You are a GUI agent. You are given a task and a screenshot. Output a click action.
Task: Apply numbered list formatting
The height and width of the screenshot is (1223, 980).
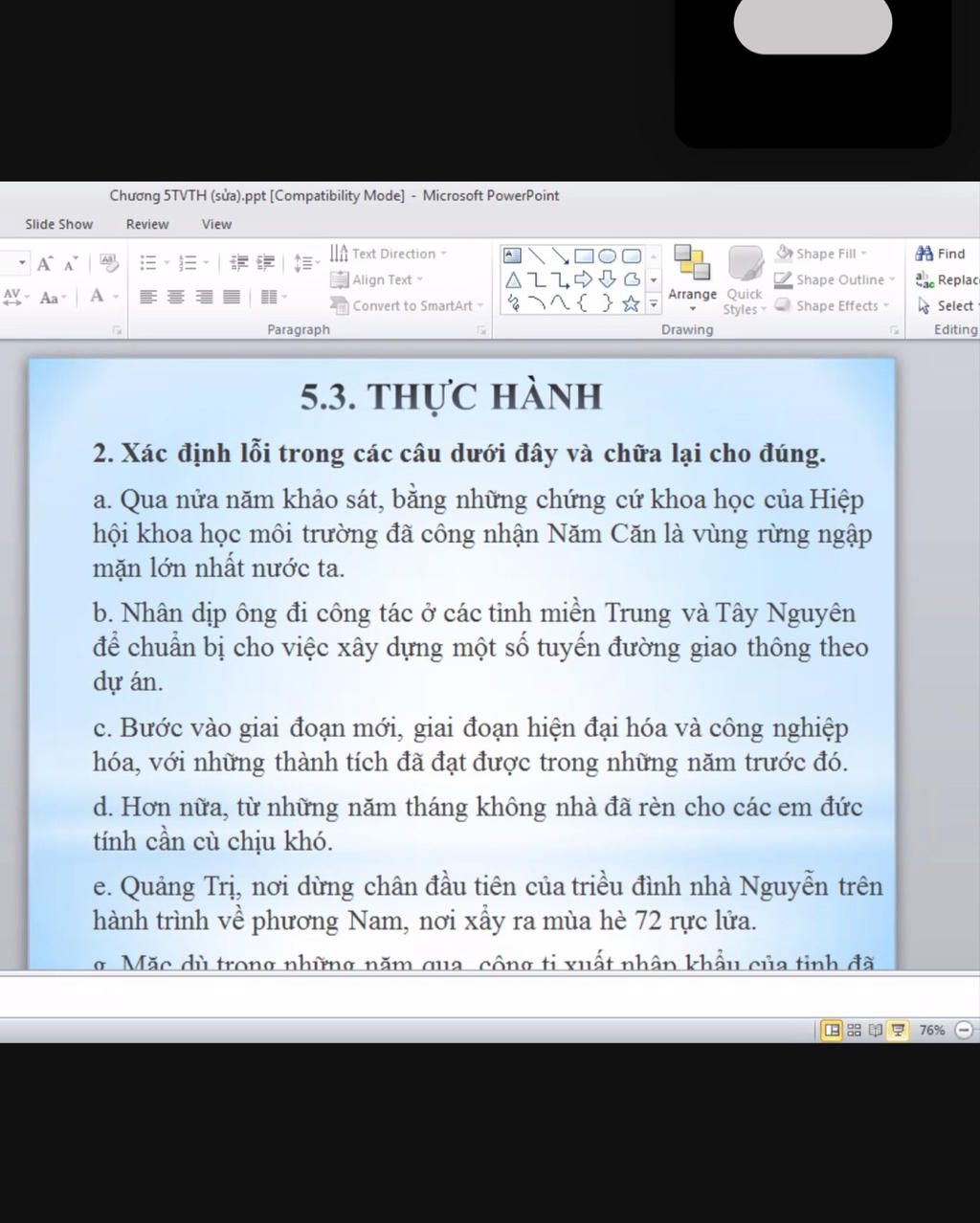(x=189, y=262)
